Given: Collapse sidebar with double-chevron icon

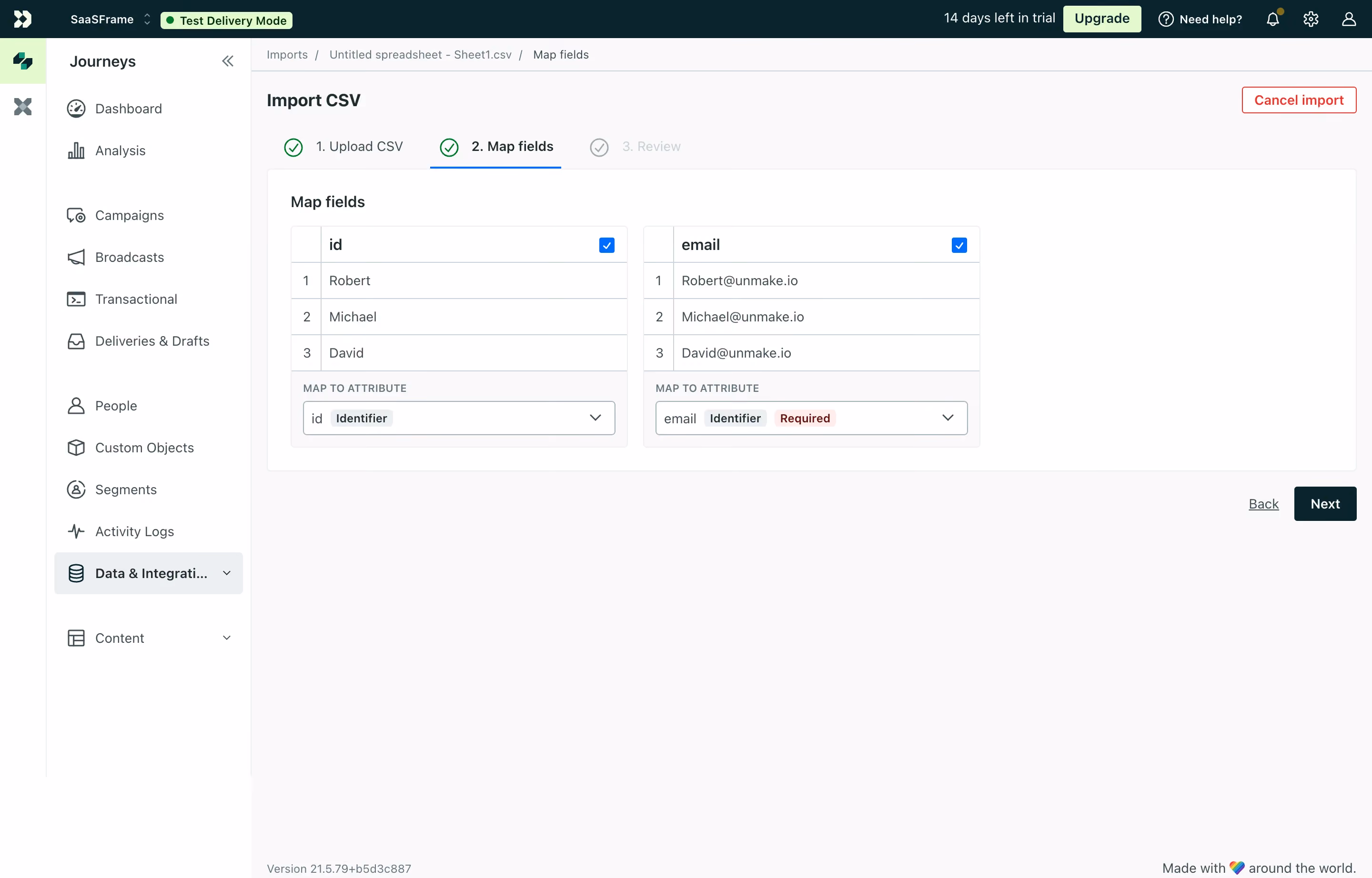Looking at the screenshot, I should point(228,61).
